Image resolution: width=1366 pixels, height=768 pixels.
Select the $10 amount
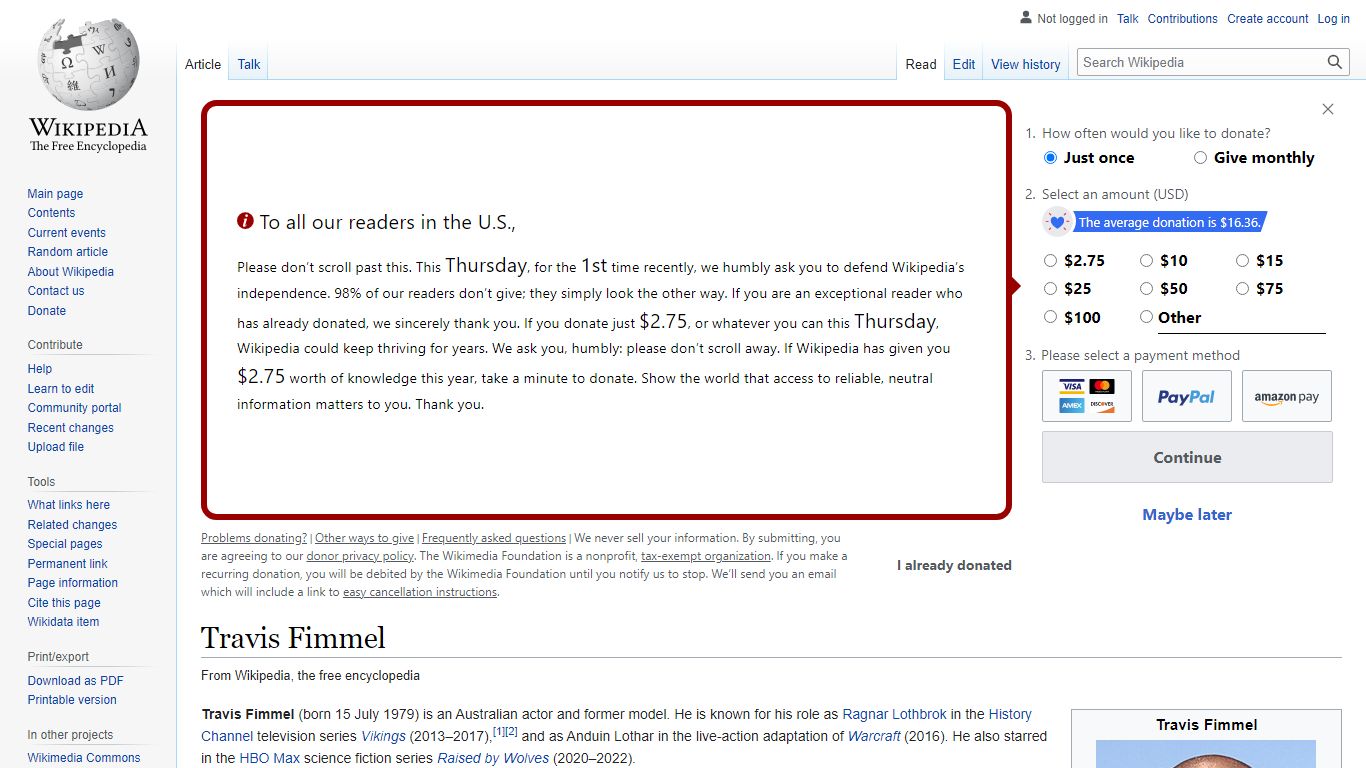1146,261
